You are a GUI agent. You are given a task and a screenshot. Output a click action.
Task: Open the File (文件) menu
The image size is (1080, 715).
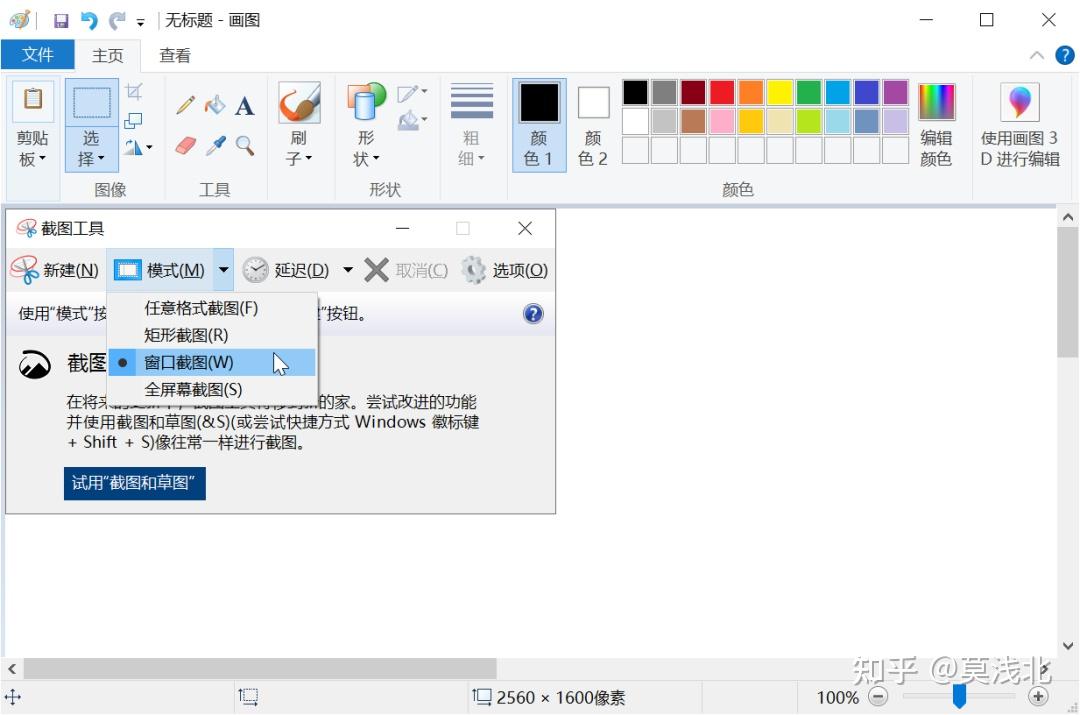[37, 55]
